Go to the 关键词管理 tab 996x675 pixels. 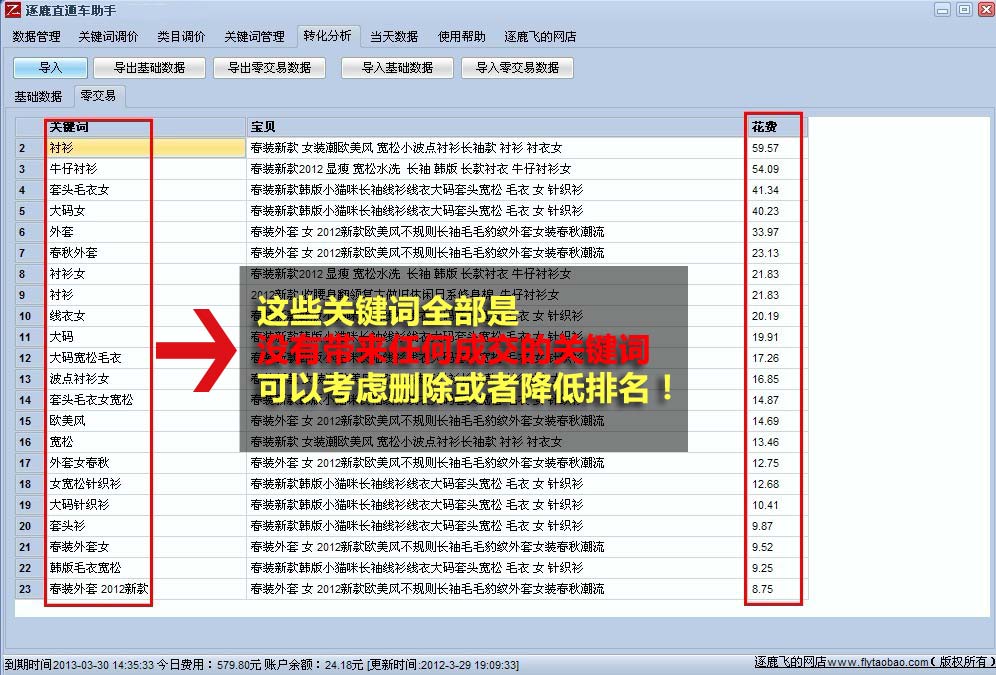pyautogui.click(x=254, y=37)
